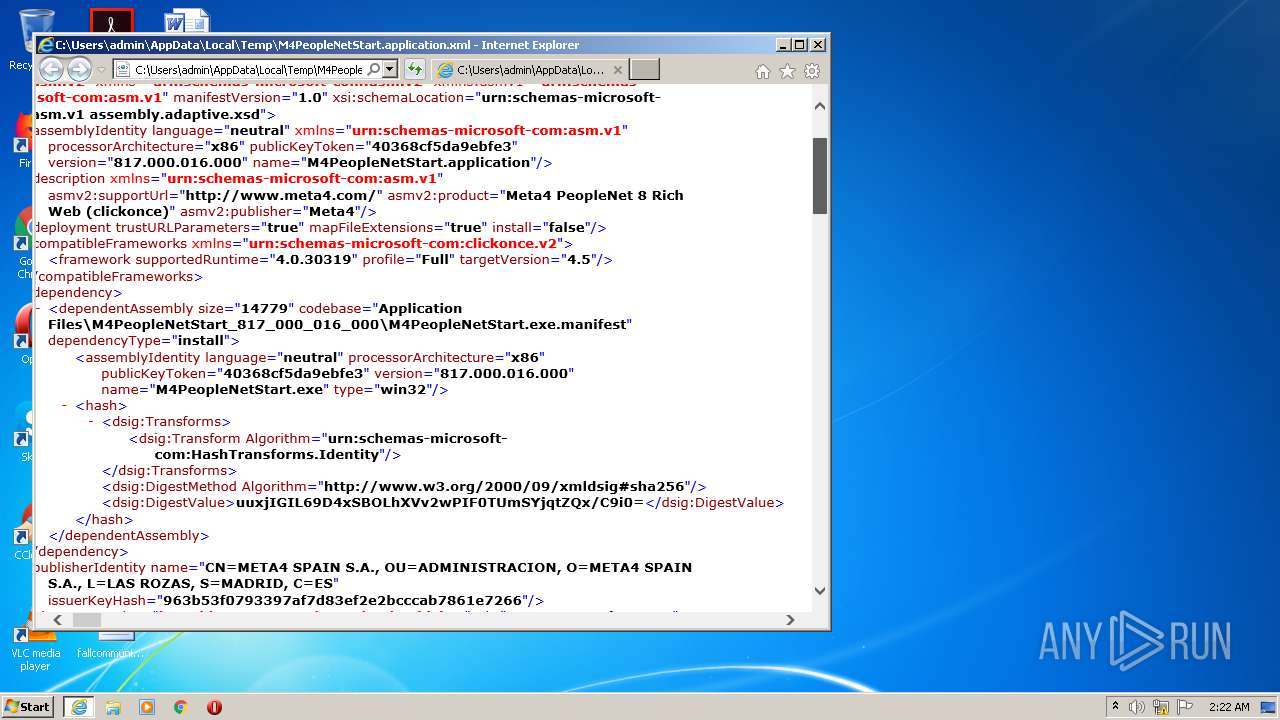Open Windows Explorer from taskbar
Screen dimensions: 1280x720
tap(113, 707)
